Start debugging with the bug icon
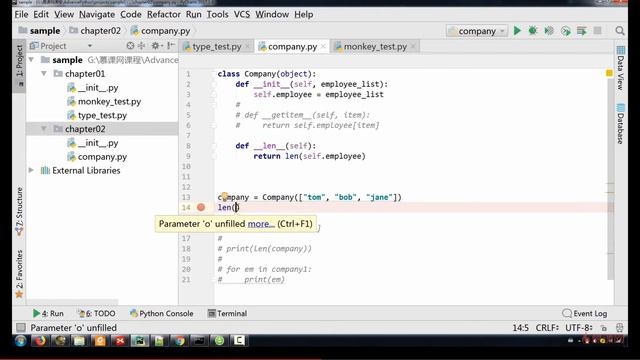The image size is (640, 360). 533,31
